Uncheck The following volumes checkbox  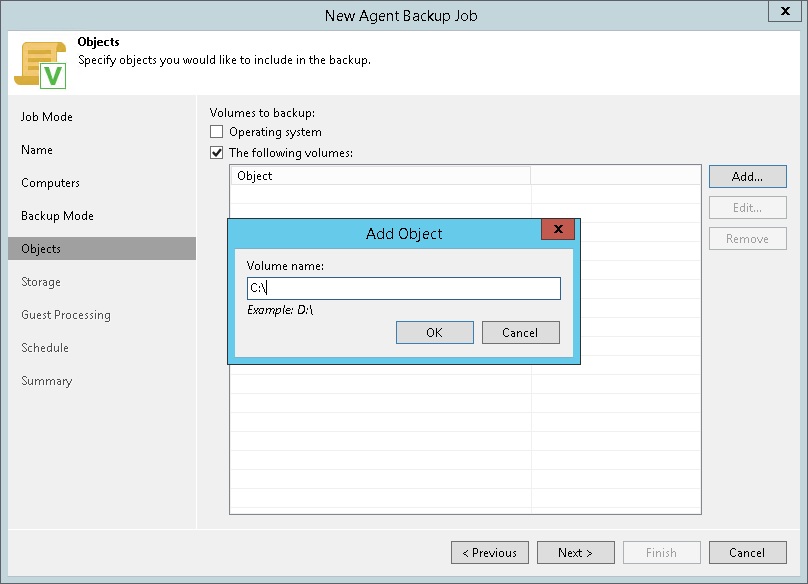click(216, 153)
